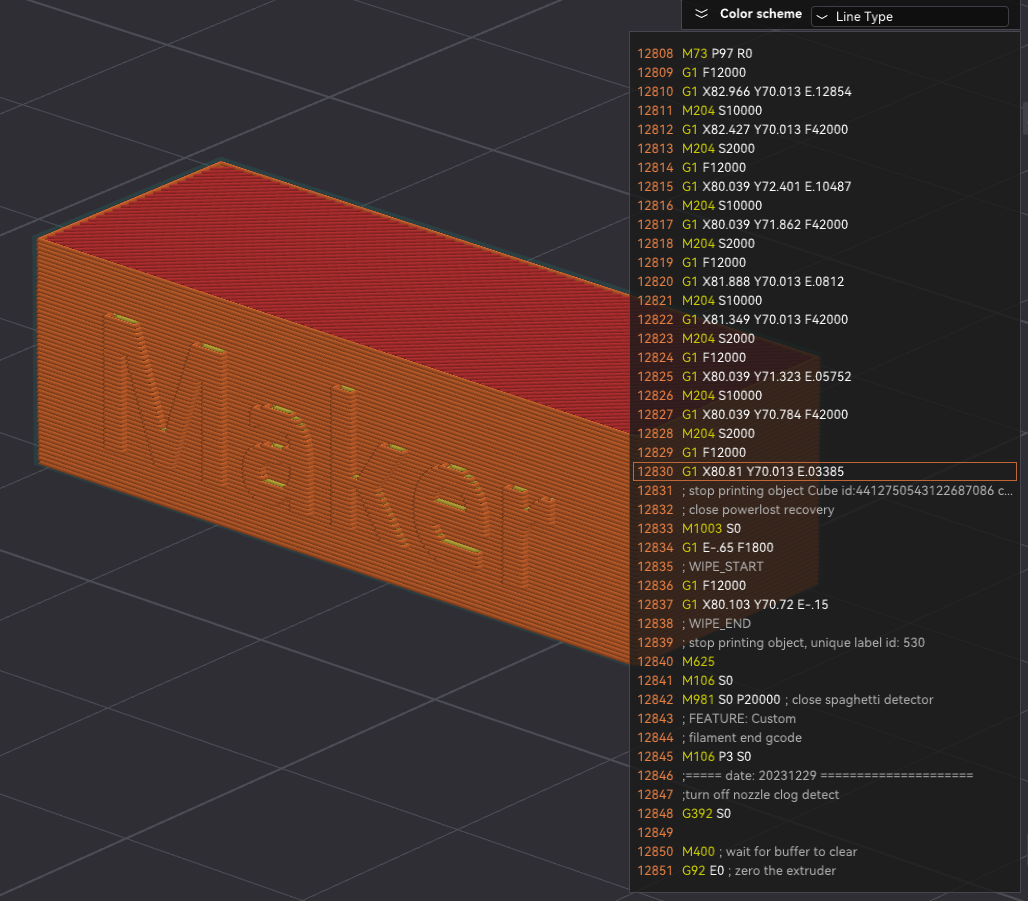The width and height of the screenshot is (1028, 901).
Task: Select the WIPE_END comment line
Action: 722,624
